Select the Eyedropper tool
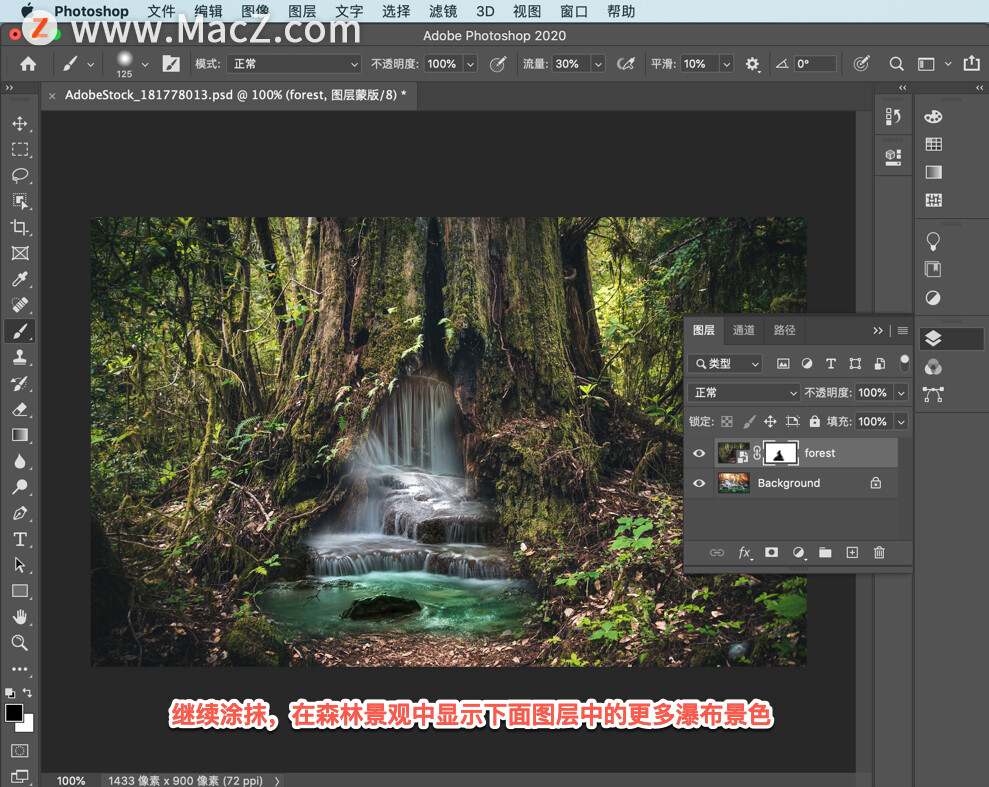Viewport: 989px width, 787px height. (x=19, y=279)
